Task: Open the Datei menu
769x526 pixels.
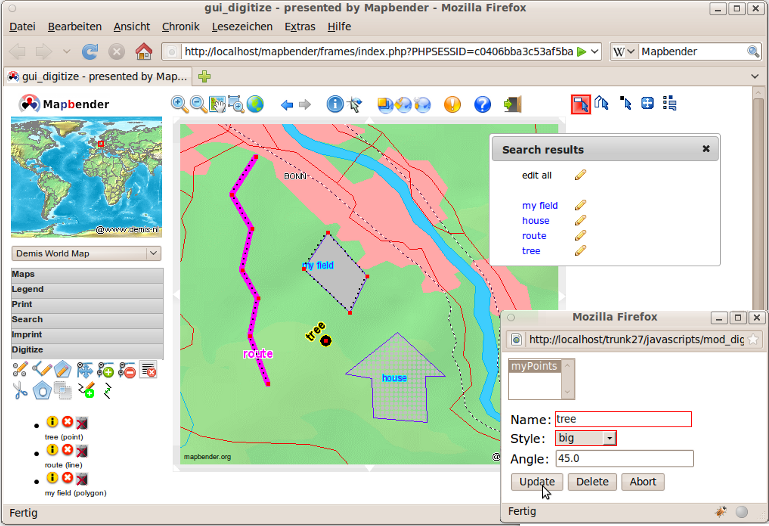Action: [x=23, y=26]
